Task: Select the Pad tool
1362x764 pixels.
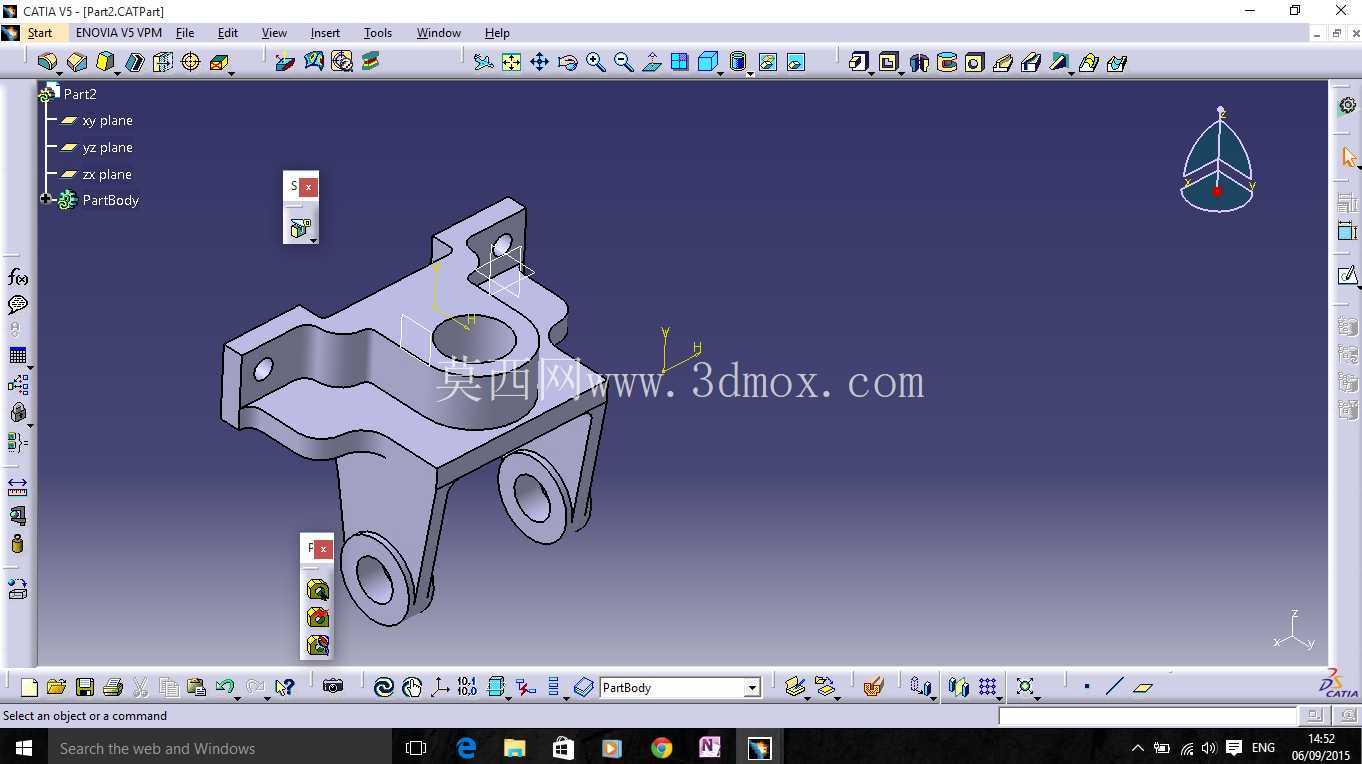Action: [x=858, y=62]
